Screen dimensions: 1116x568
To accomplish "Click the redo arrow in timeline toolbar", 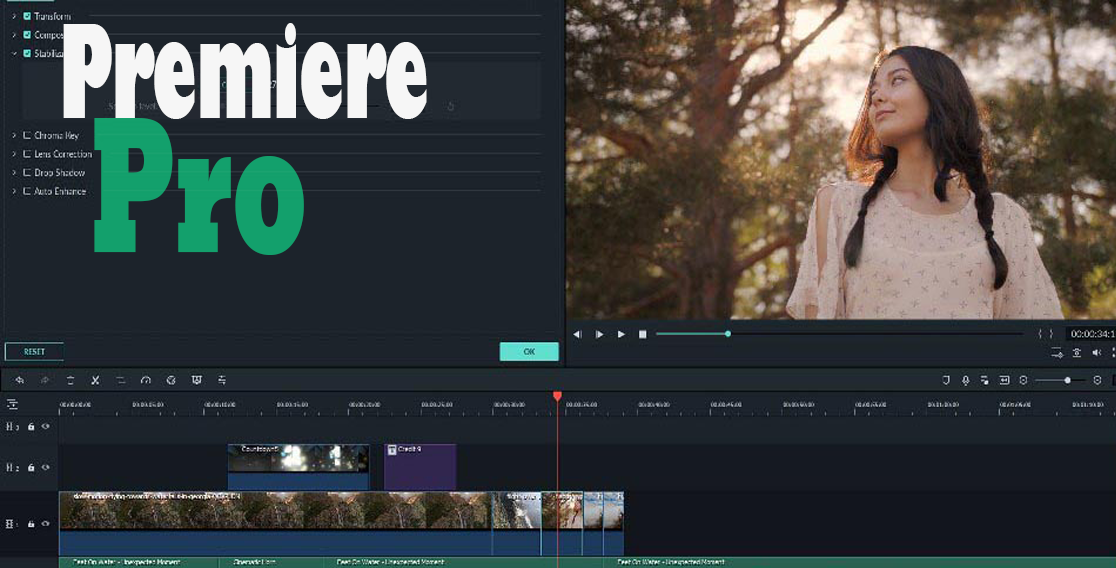I will [45, 381].
